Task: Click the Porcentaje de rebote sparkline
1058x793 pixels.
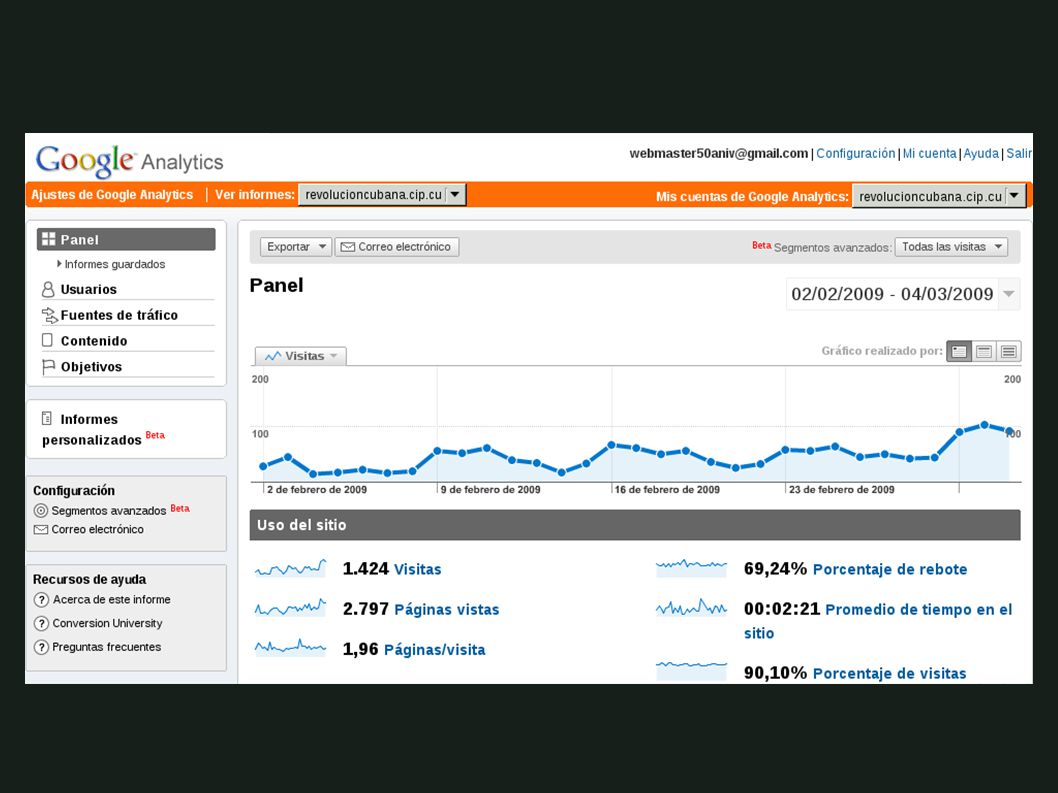Action: click(x=691, y=568)
